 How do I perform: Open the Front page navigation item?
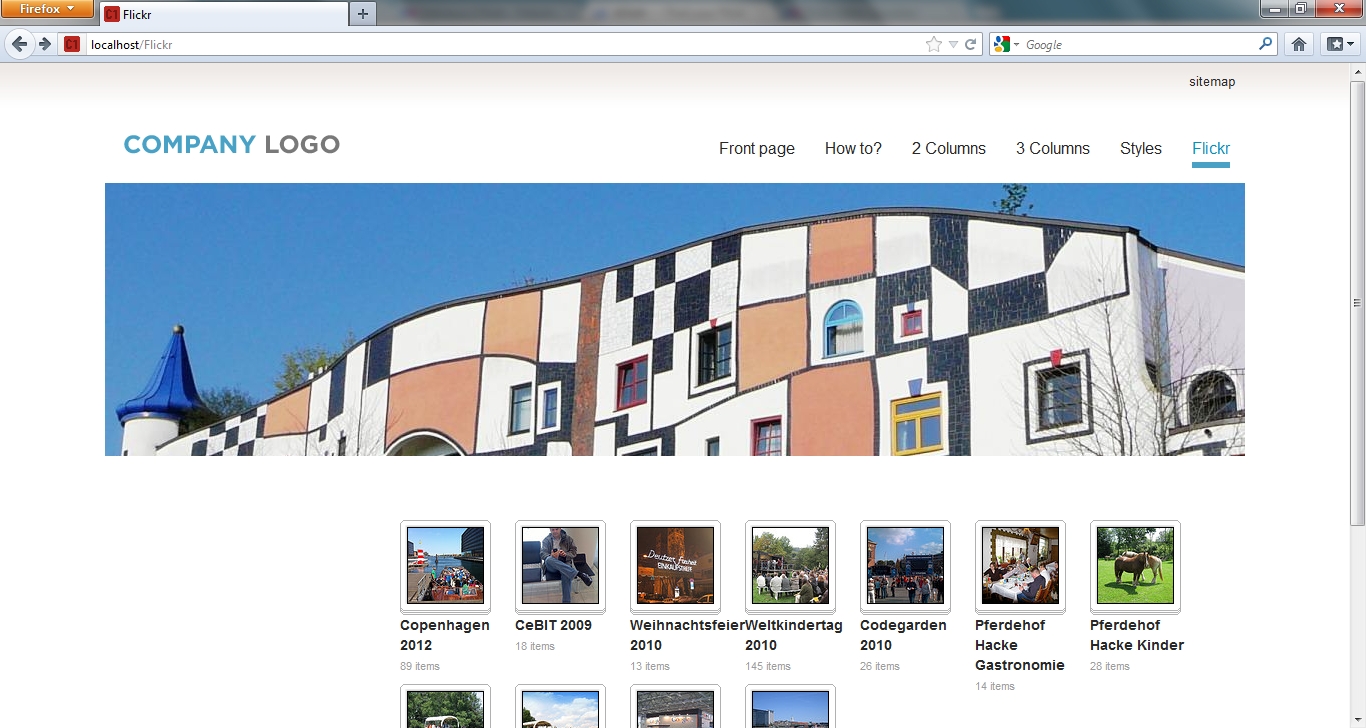(x=756, y=149)
